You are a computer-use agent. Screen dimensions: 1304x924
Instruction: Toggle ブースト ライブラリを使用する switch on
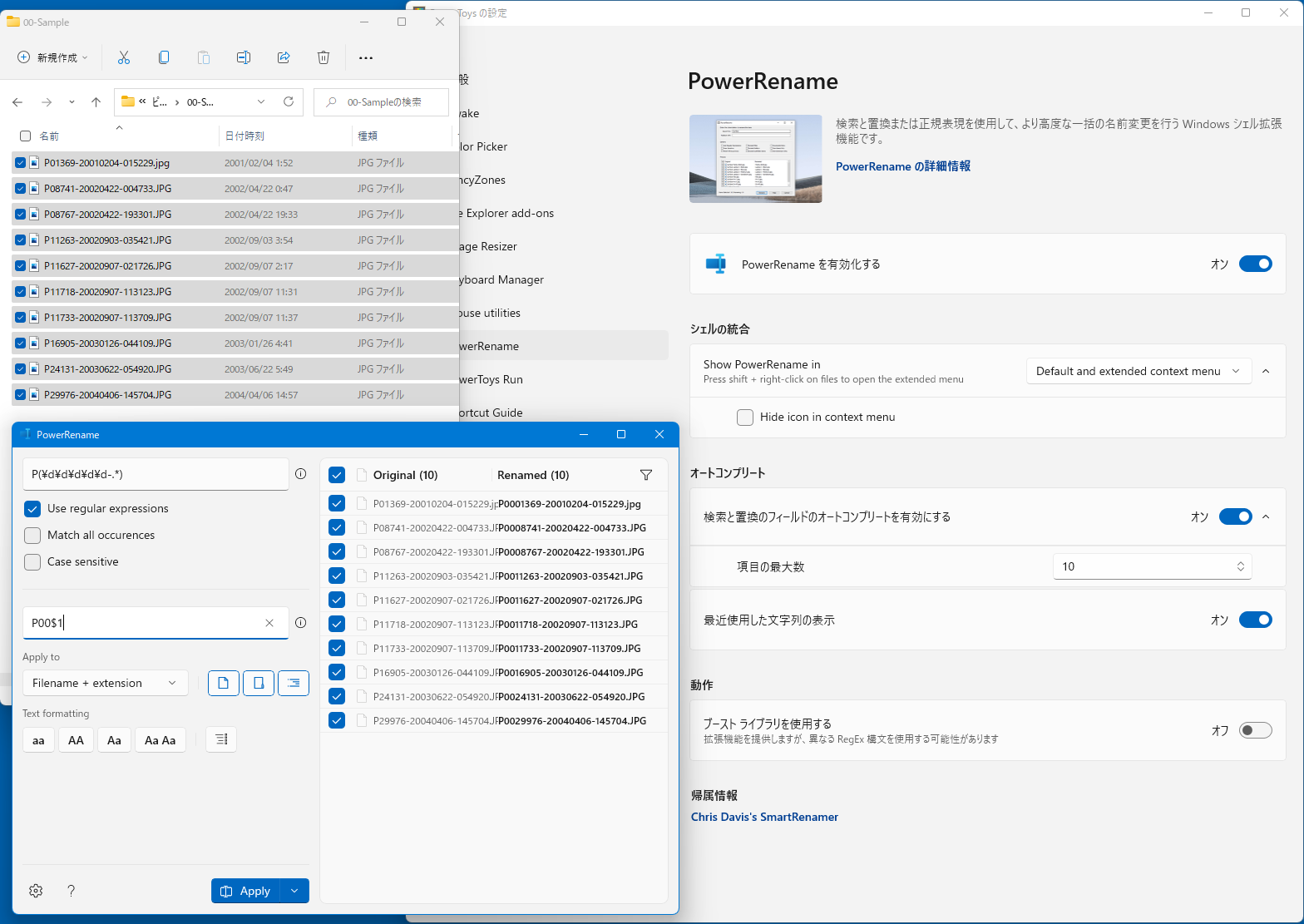(x=1255, y=730)
